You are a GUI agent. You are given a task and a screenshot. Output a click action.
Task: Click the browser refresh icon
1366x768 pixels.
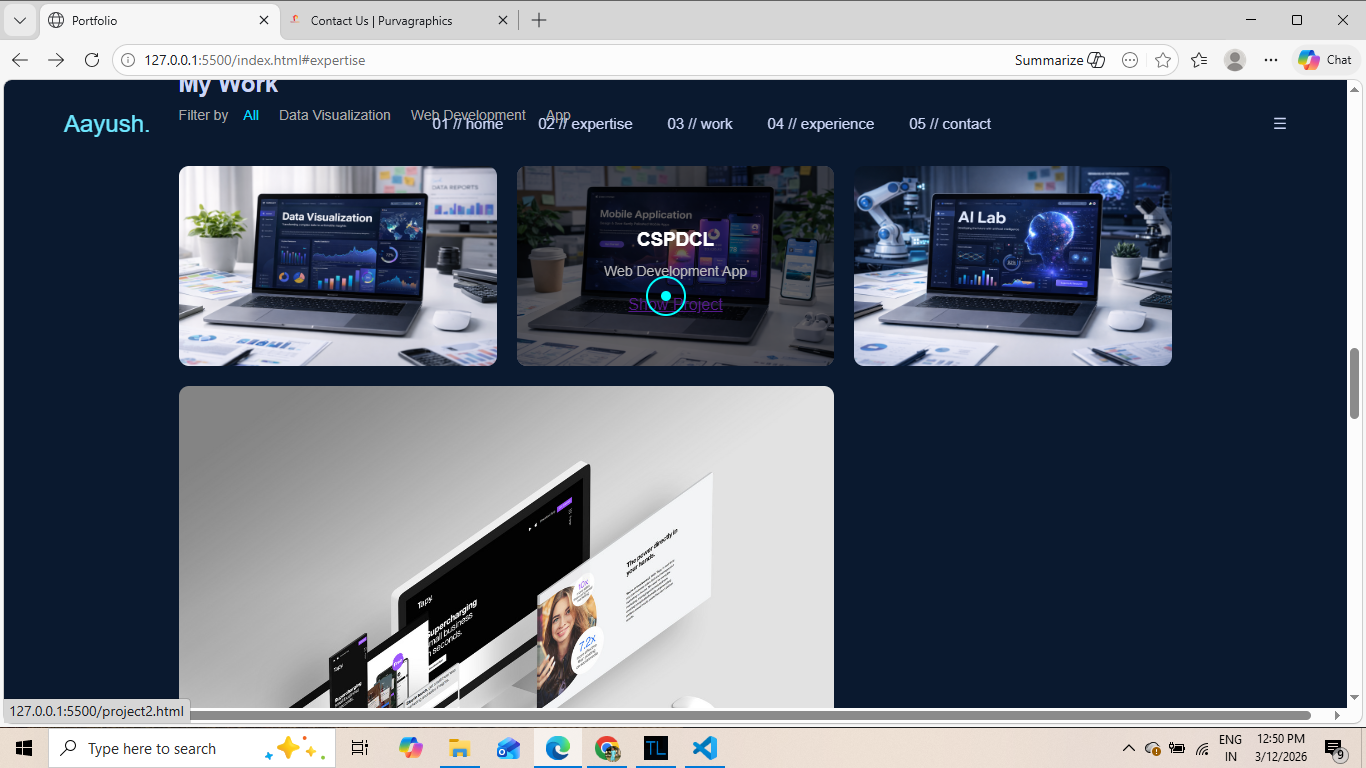coord(92,60)
